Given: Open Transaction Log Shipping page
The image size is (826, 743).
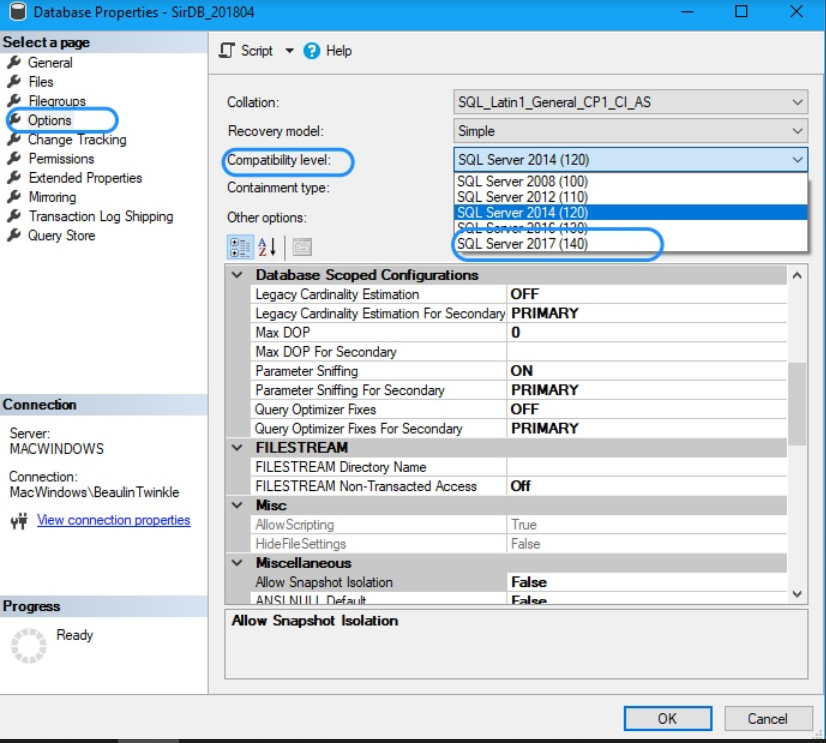Looking at the screenshot, I should pyautogui.click(x=101, y=217).
